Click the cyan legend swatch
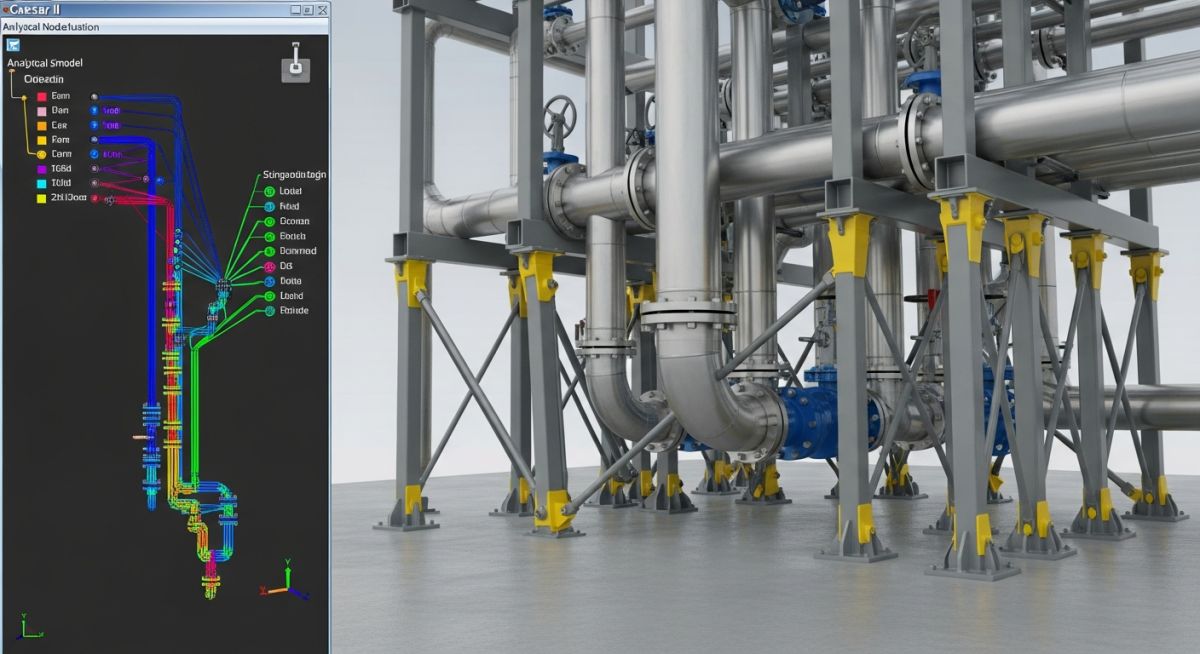 coord(42,184)
